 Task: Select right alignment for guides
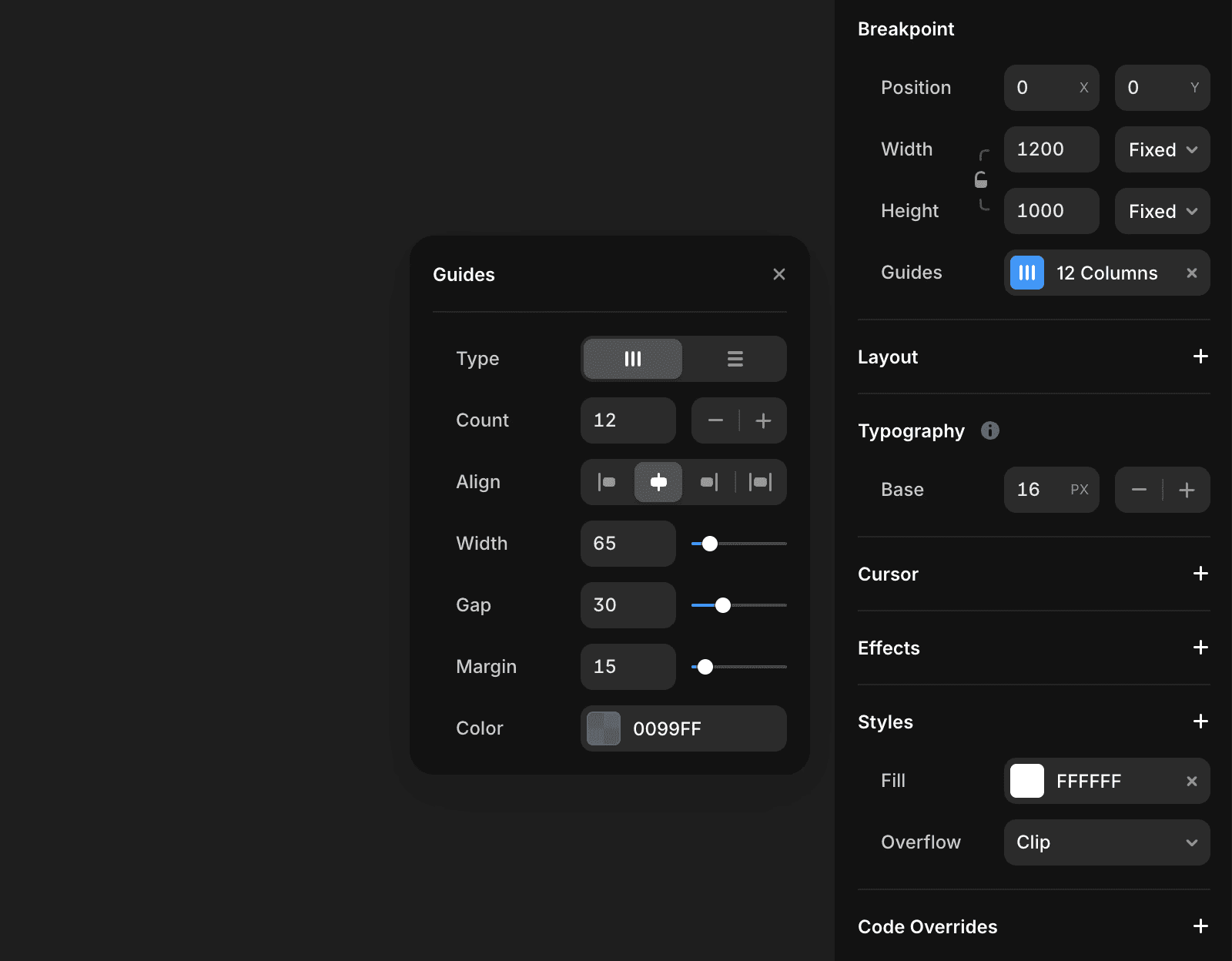click(709, 482)
